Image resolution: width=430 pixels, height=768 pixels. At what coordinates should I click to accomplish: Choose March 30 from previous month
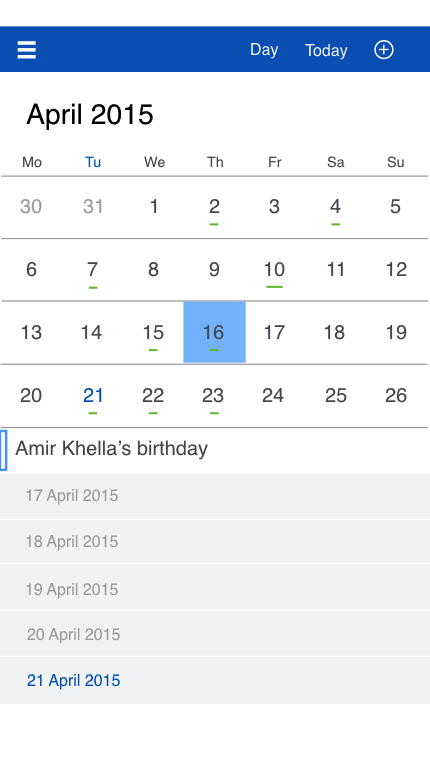31,207
